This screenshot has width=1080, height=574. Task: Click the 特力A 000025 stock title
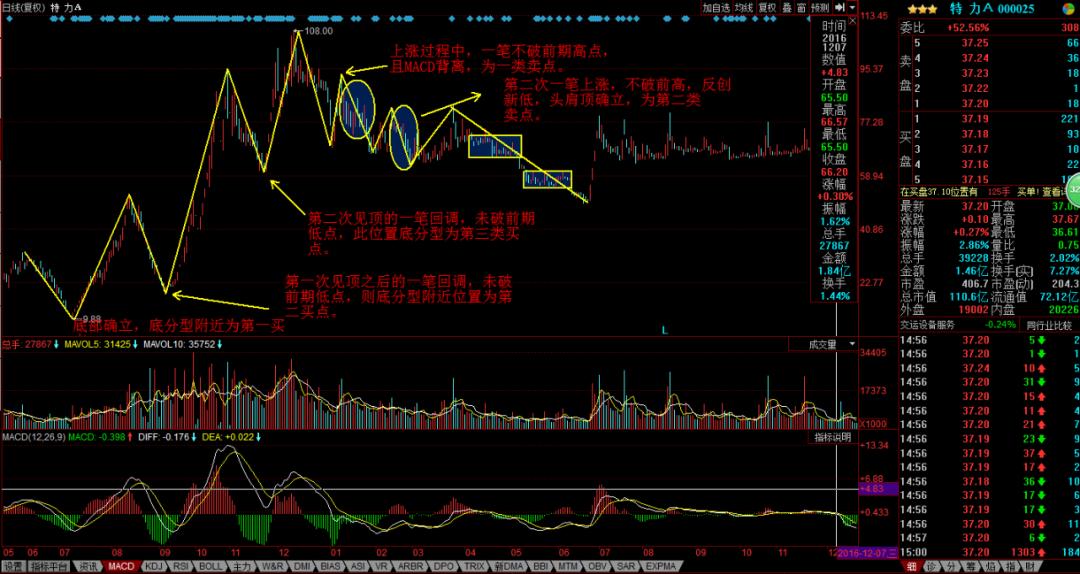pyautogui.click(x=991, y=8)
